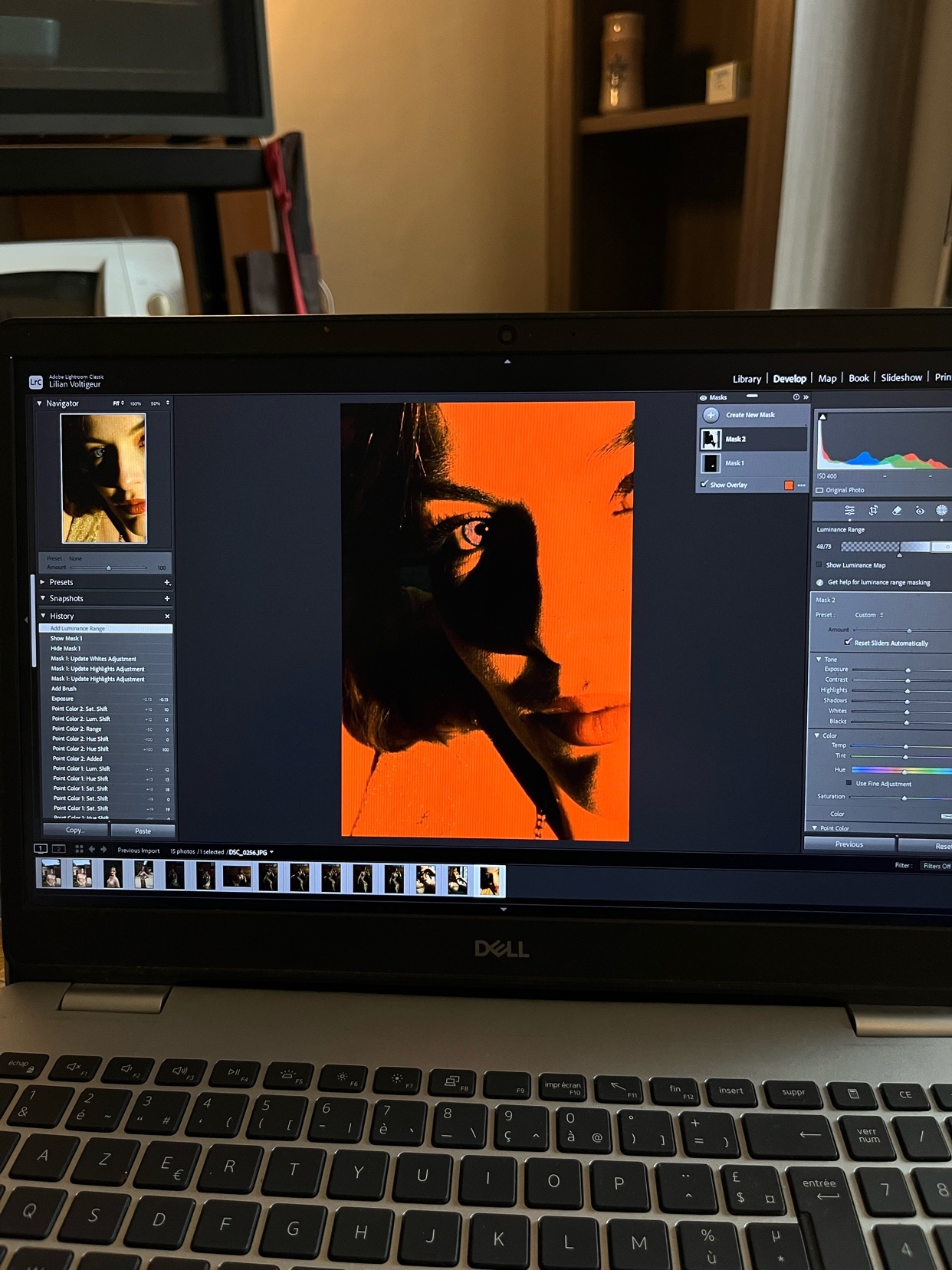The height and width of the screenshot is (1270, 952).
Task: Collapse the History panel
Action: [x=43, y=616]
